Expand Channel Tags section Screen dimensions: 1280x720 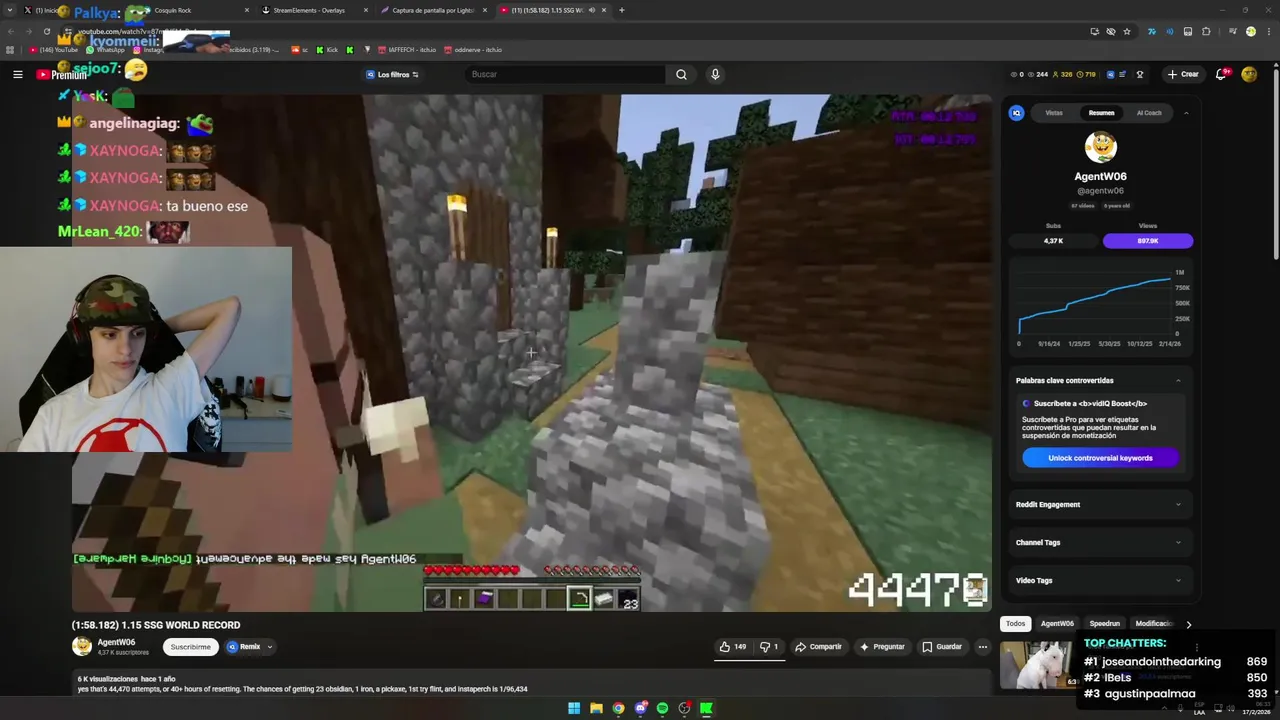(x=1178, y=542)
